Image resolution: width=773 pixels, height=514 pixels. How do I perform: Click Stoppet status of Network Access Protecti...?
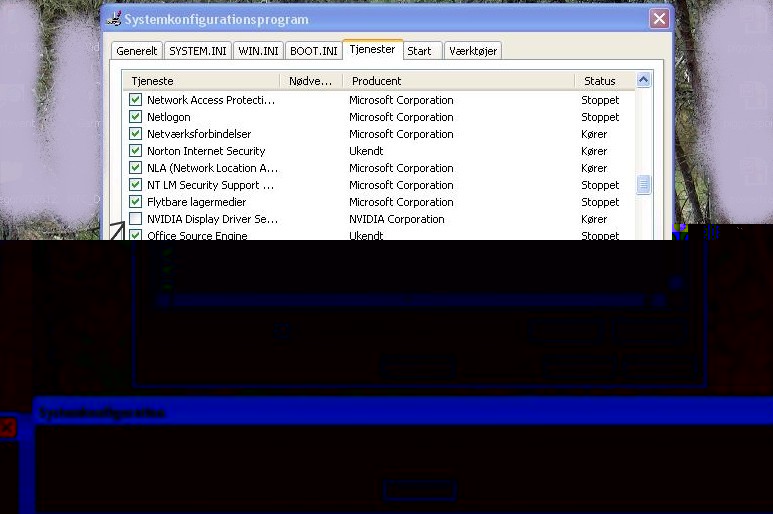[x=600, y=100]
